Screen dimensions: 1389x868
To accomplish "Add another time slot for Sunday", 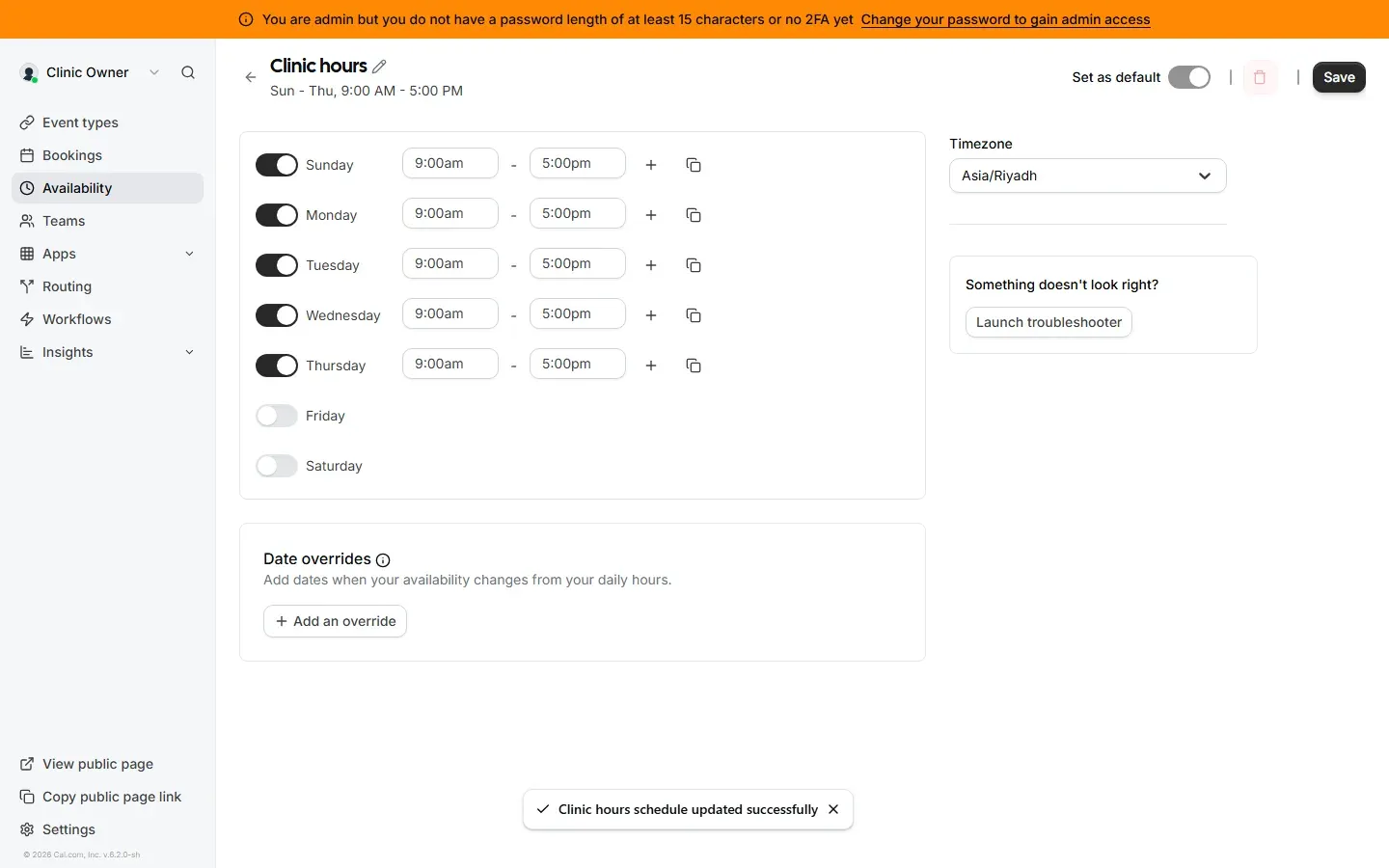I will coord(651,165).
